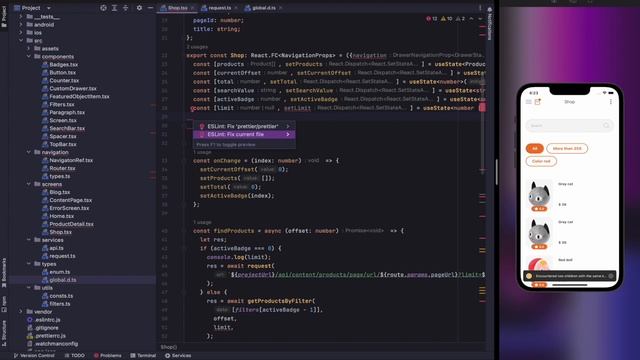The image size is (640, 360).
Task: Expand the ios folder
Action: 21,33
